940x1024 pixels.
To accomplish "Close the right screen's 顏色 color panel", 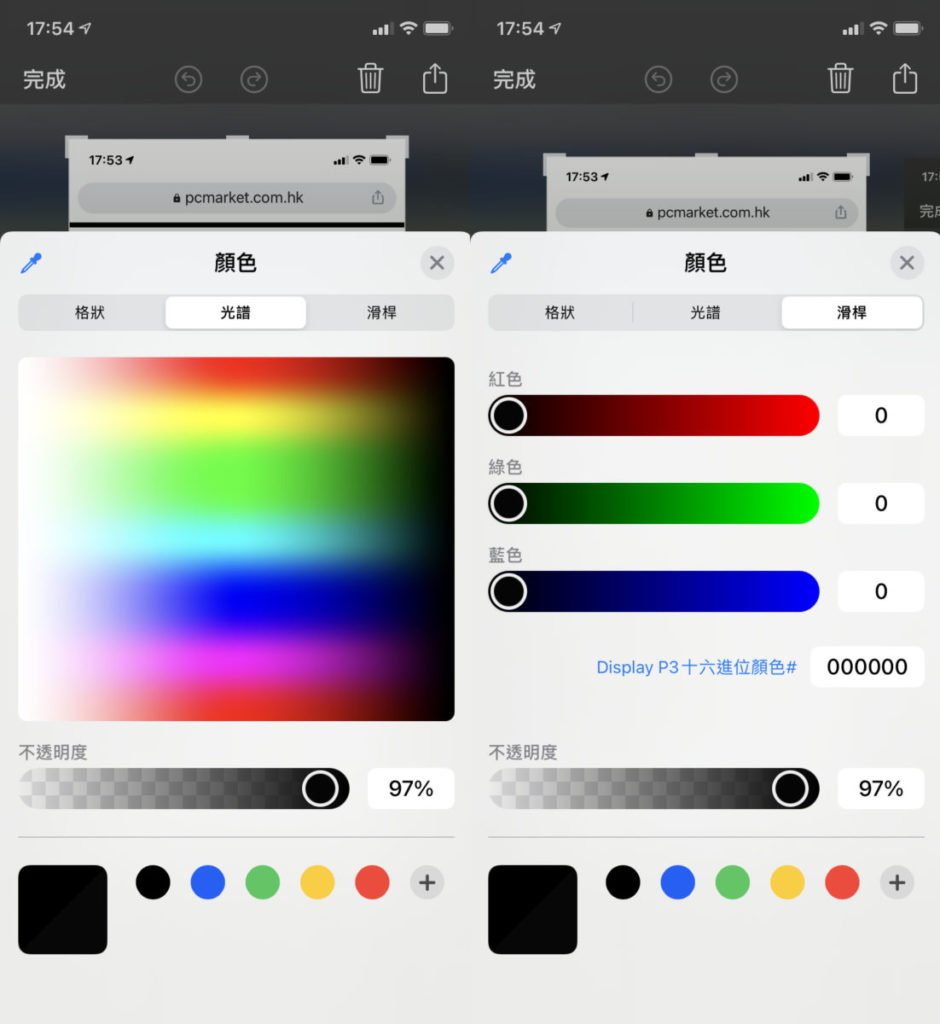I will tap(907, 263).
